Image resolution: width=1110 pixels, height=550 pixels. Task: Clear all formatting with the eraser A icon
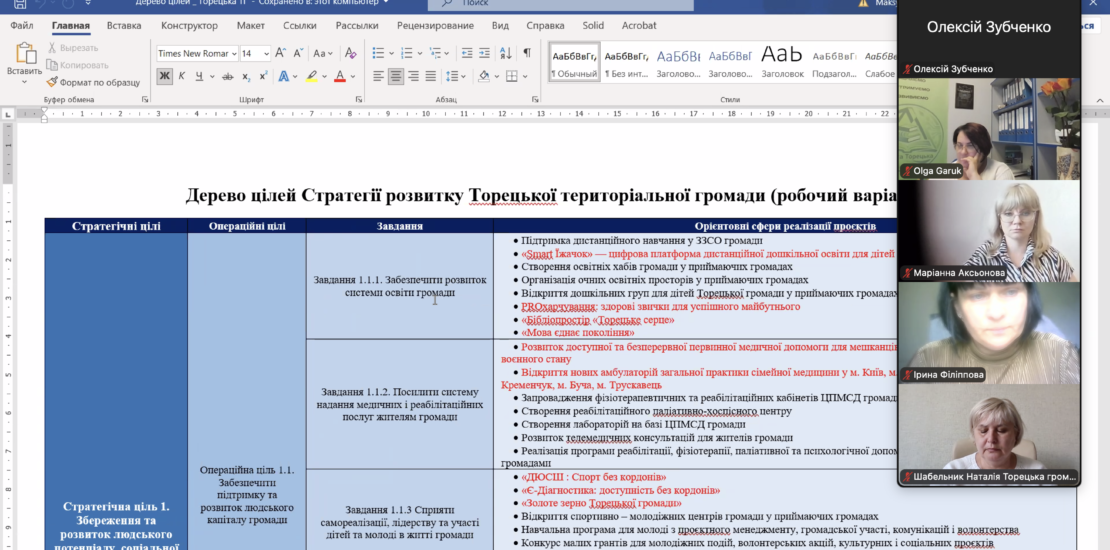click(350, 53)
